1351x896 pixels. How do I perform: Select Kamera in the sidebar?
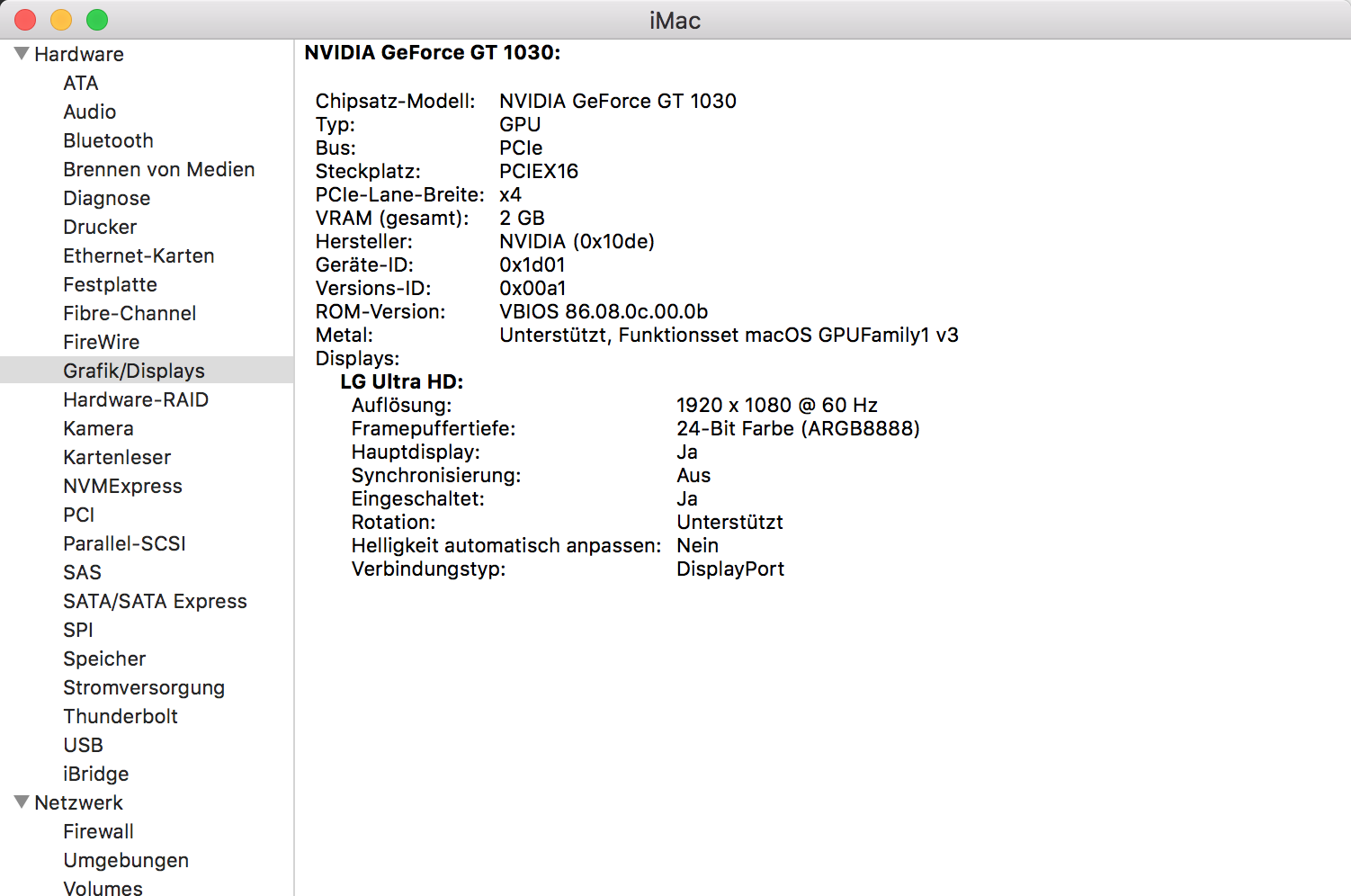coord(98,428)
